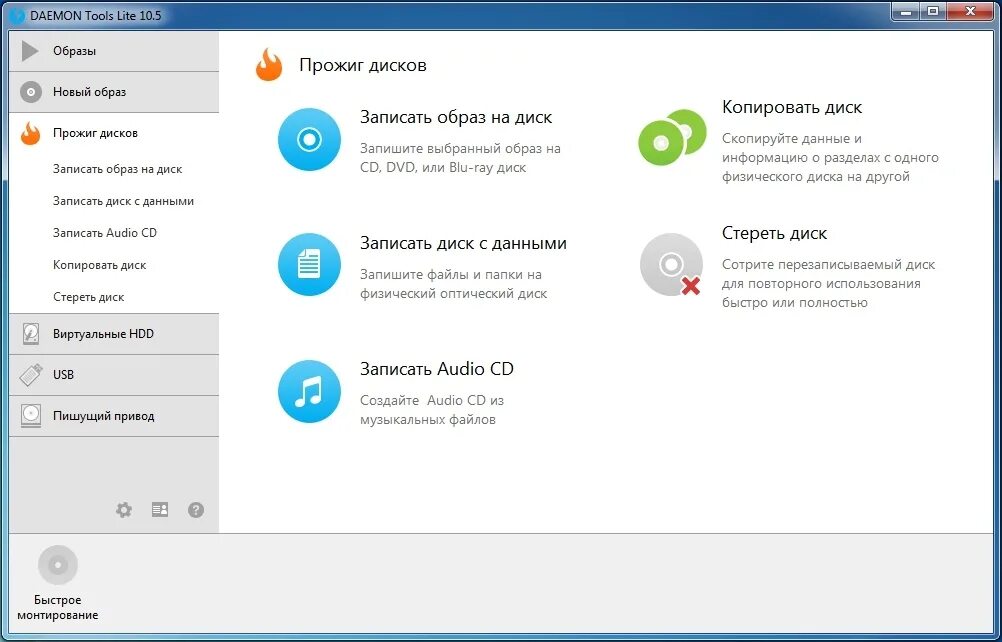The width and height of the screenshot is (1002, 642).
Task: Select Стереть диск in sidebar
Action: pyautogui.click(x=89, y=297)
